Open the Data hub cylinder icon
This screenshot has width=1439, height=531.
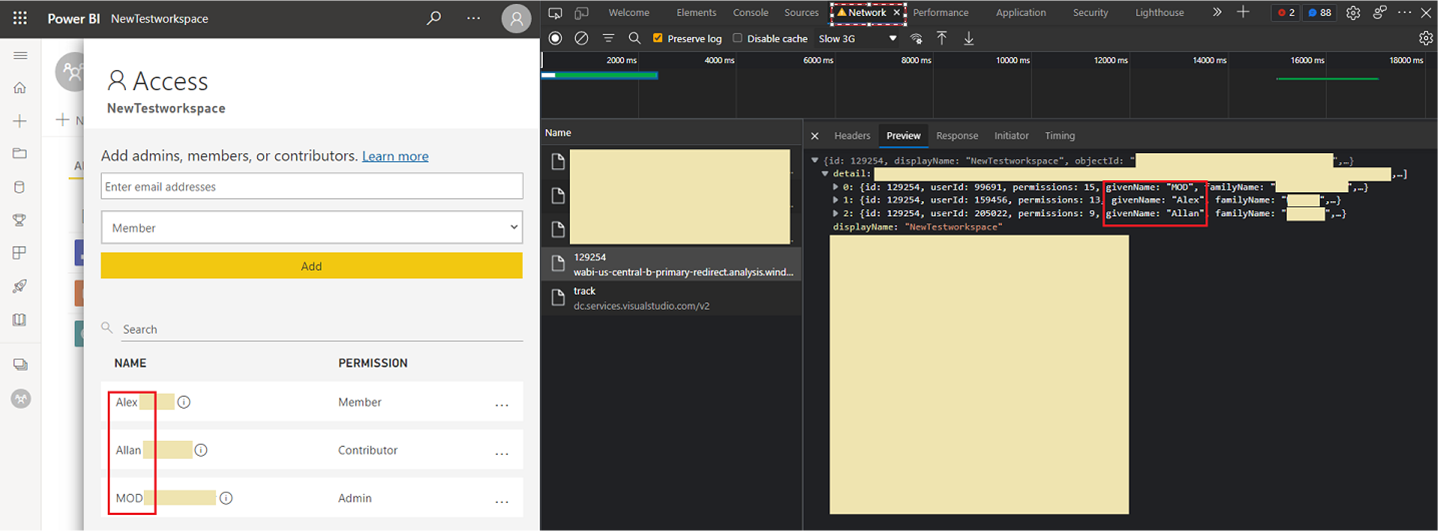tap(19, 187)
